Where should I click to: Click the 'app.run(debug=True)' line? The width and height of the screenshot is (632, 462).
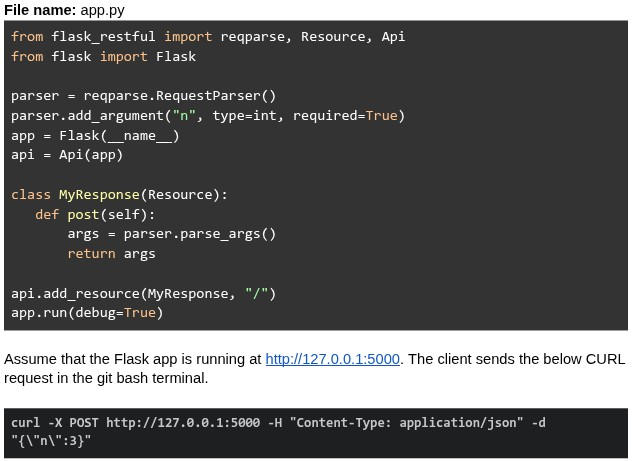click(87, 313)
